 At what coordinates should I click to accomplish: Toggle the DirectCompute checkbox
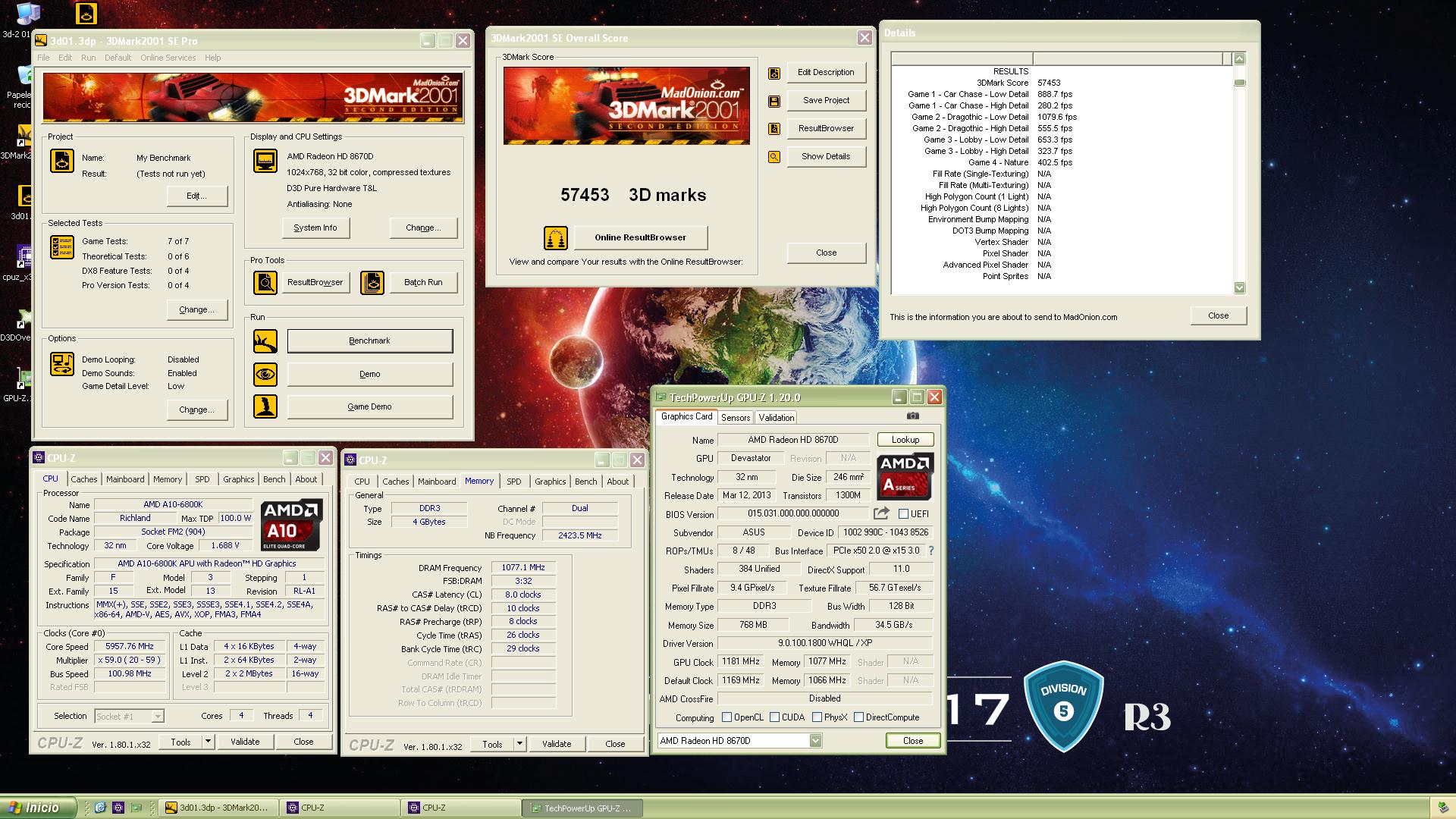pyautogui.click(x=858, y=717)
